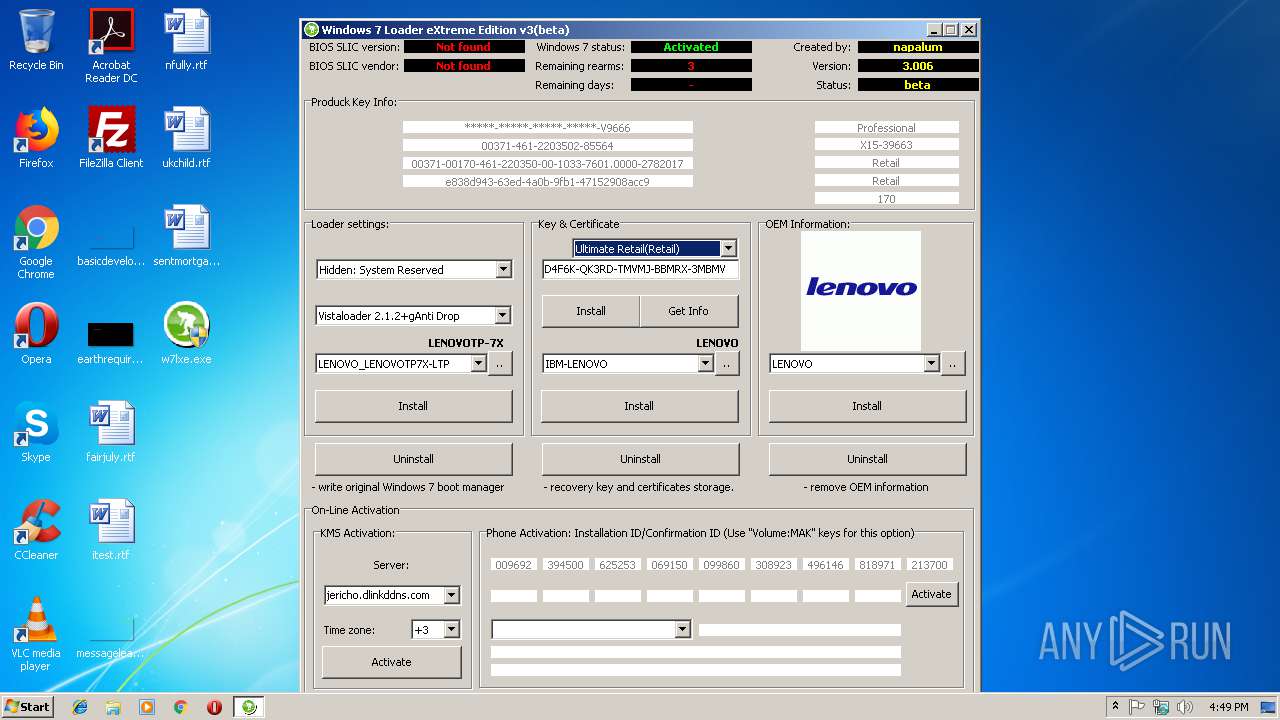Expand Ultimate Retail(Retail) key dropdown
1280x720 pixels.
(x=728, y=248)
